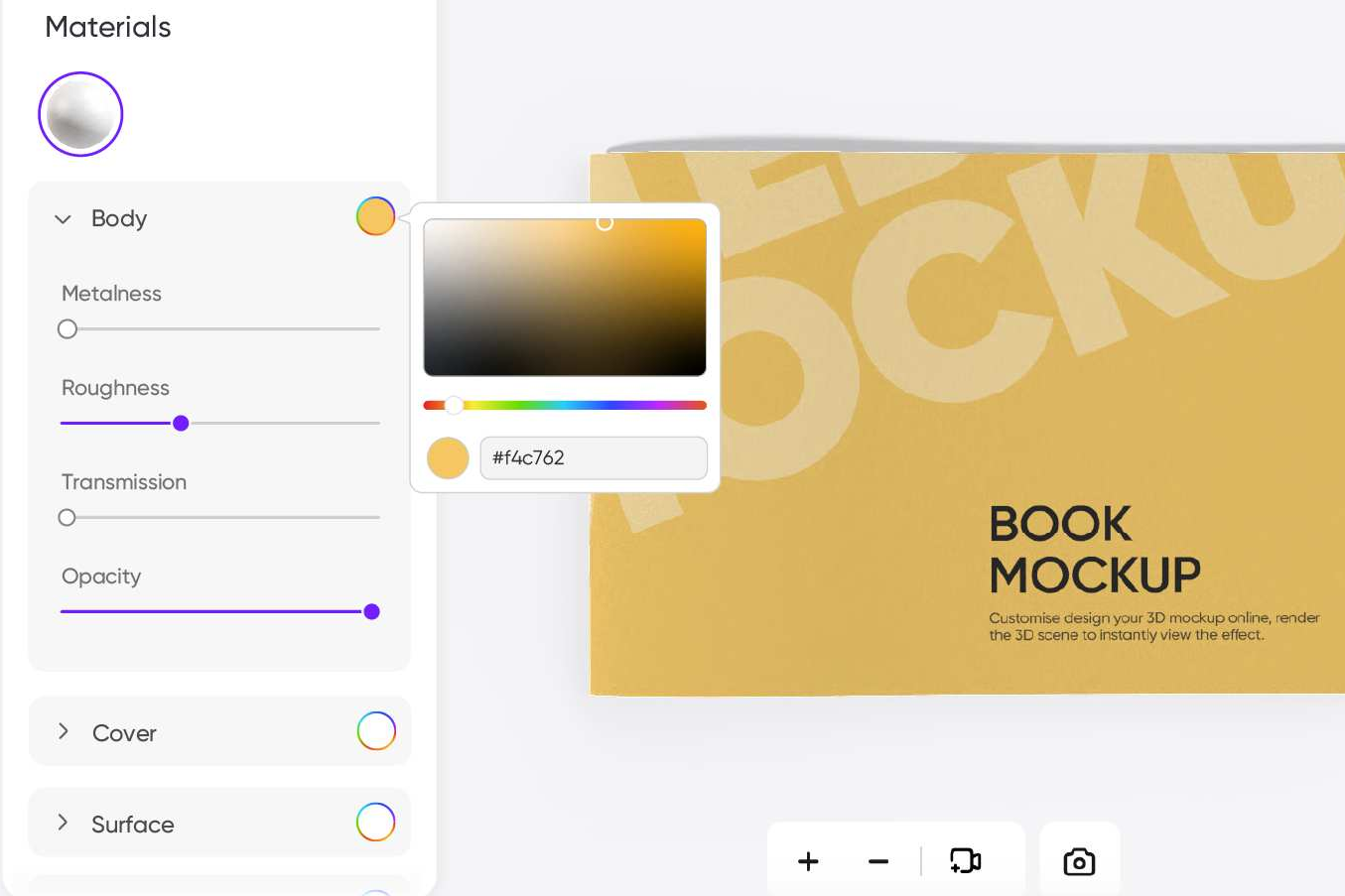Click the camera view reset icon
The height and width of the screenshot is (896, 1345).
tap(965, 861)
